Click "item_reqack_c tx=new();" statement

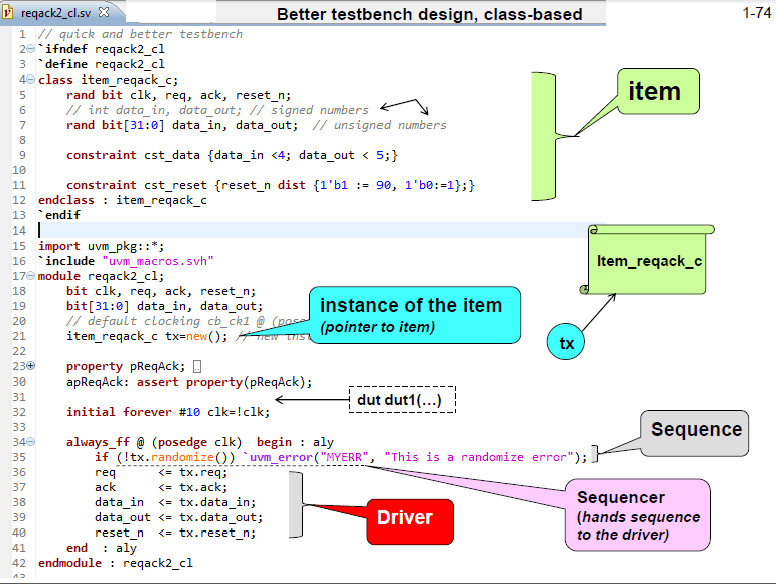(x=147, y=337)
